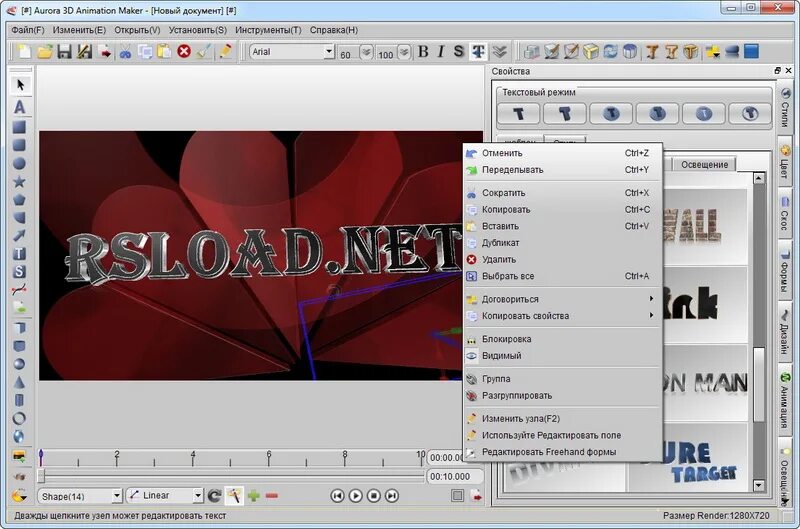Open the Анимация side tab
This screenshot has height=529, width=800.
(785, 400)
